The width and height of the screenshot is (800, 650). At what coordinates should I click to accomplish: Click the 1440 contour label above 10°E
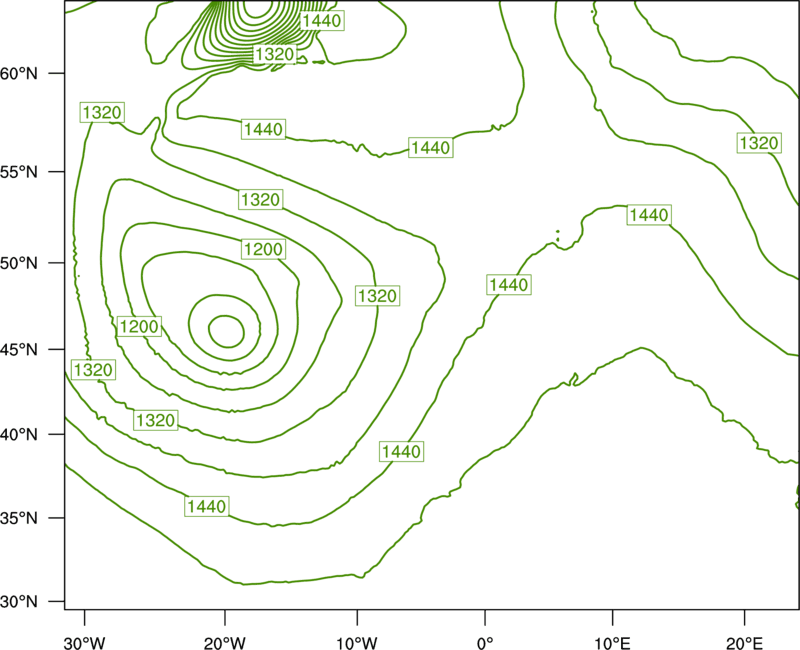click(648, 215)
